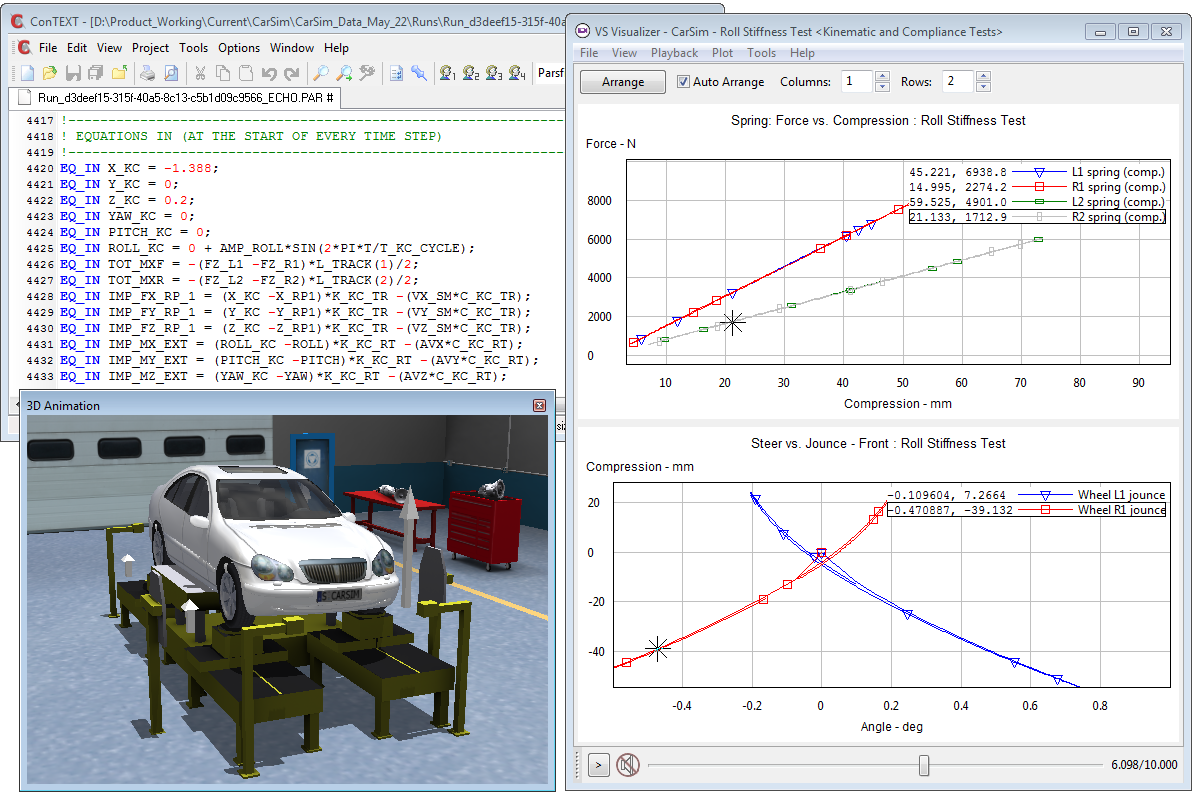Select the Wheel R1 jounce legend entry
This screenshot has width=1195, height=794.
[1027, 510]
